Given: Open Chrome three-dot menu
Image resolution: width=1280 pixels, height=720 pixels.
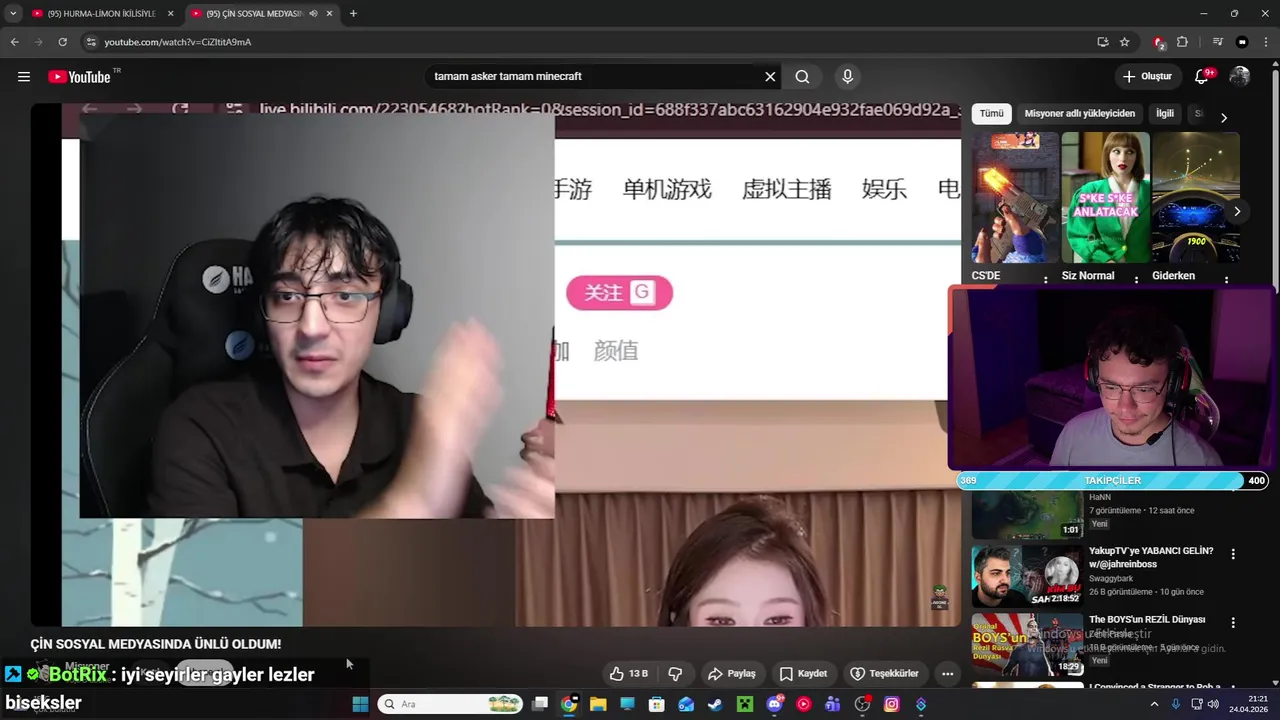Looking at the screenshot, I should pos(1266,42).
